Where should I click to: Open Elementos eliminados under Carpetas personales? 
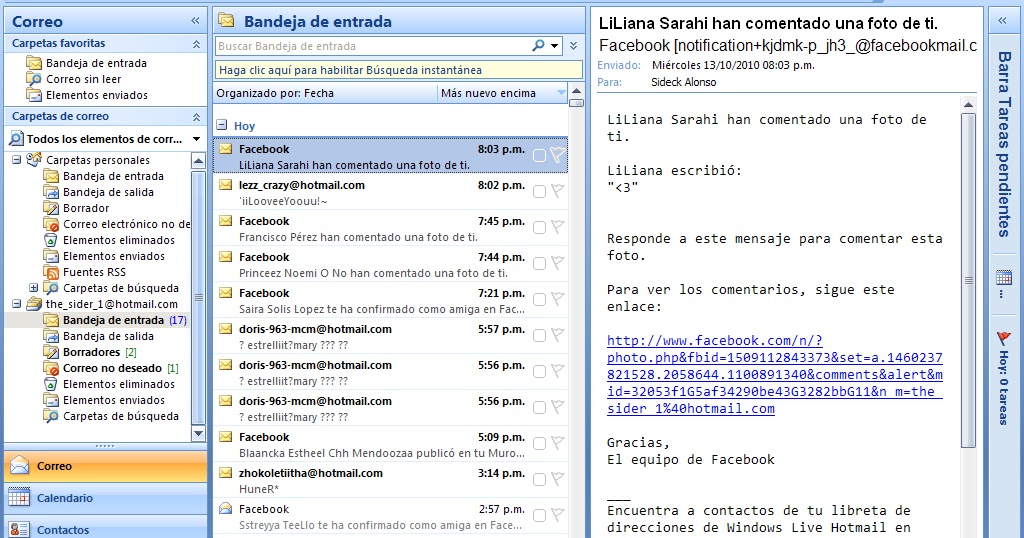point(109,240)
